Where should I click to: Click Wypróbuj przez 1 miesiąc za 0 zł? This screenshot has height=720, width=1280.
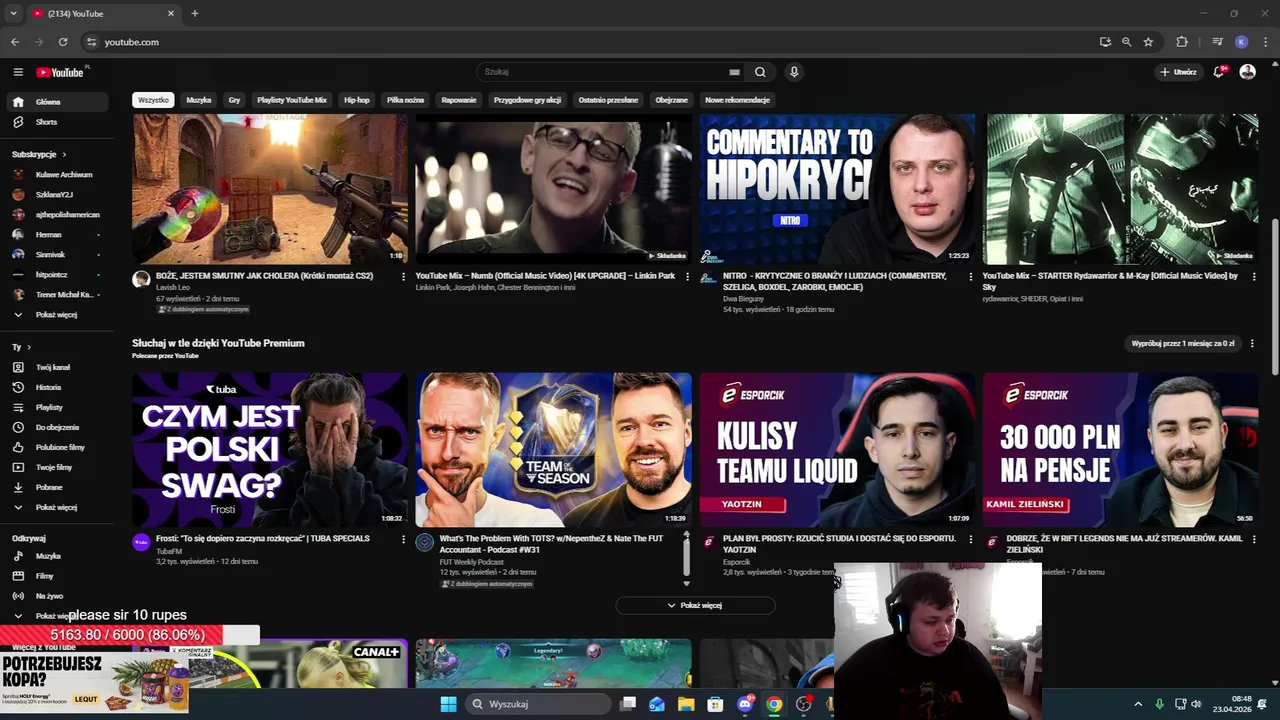(x=1183, y=343)
